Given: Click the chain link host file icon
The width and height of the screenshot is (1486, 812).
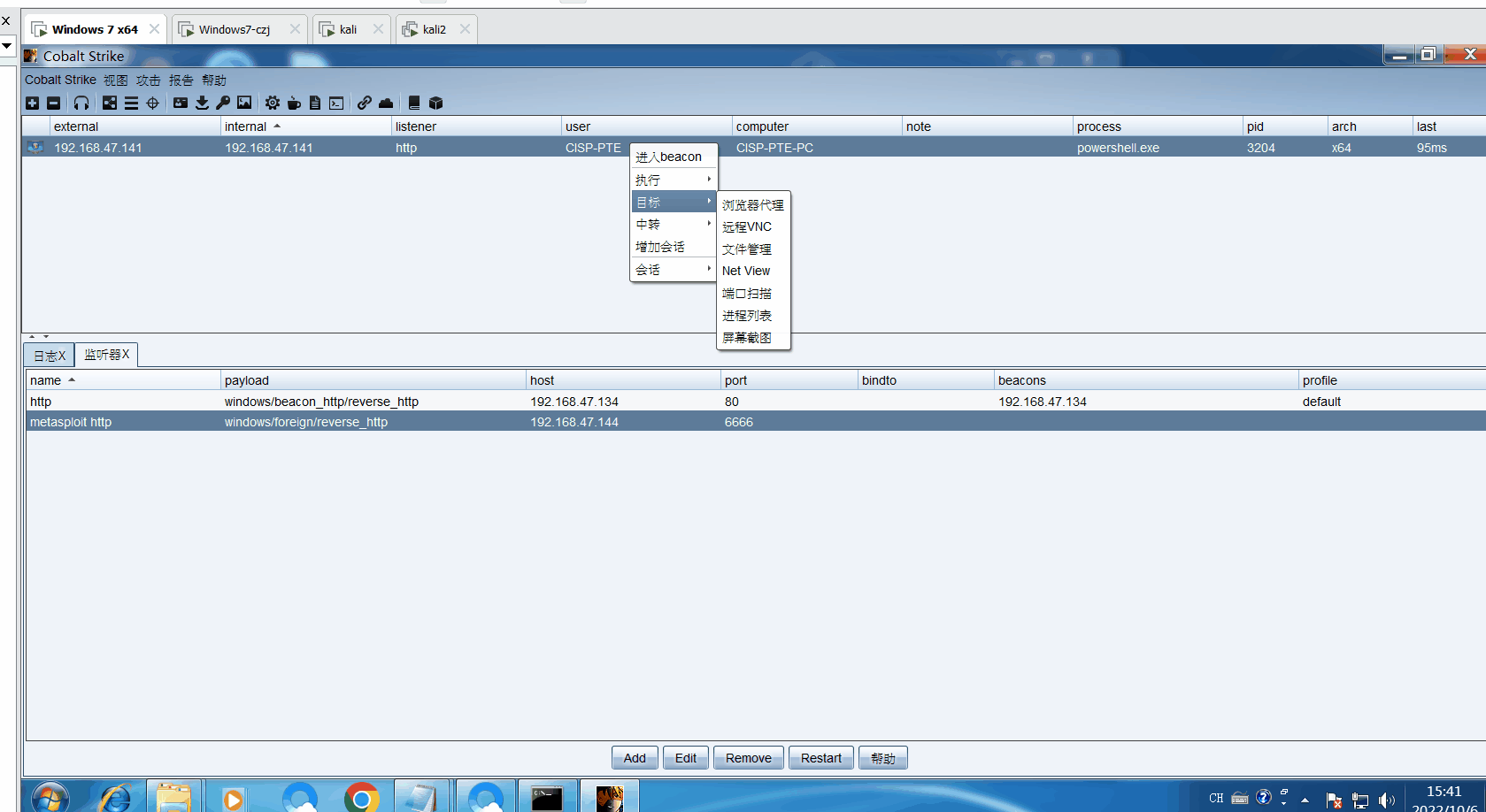Looking at the screenshot, I should click(x=365, y=103).
